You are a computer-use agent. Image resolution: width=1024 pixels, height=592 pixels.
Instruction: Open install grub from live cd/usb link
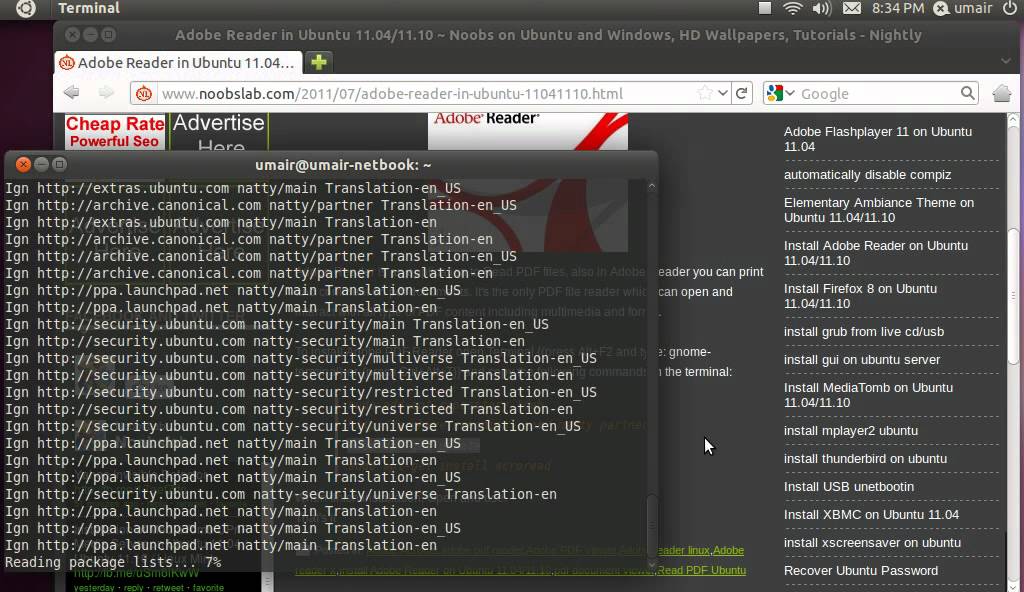tap(863, 331)
